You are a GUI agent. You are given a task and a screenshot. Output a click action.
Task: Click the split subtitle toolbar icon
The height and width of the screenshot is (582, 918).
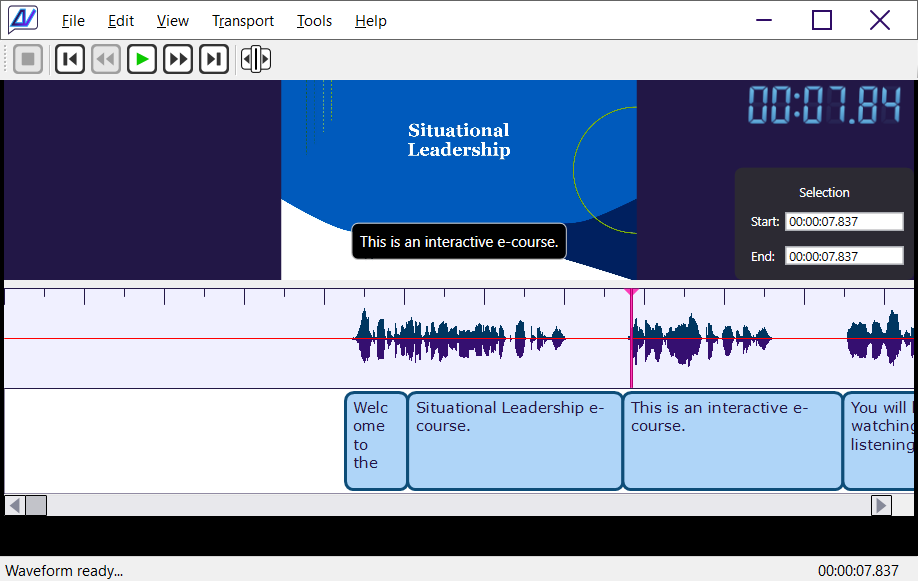tap(256, 60)
